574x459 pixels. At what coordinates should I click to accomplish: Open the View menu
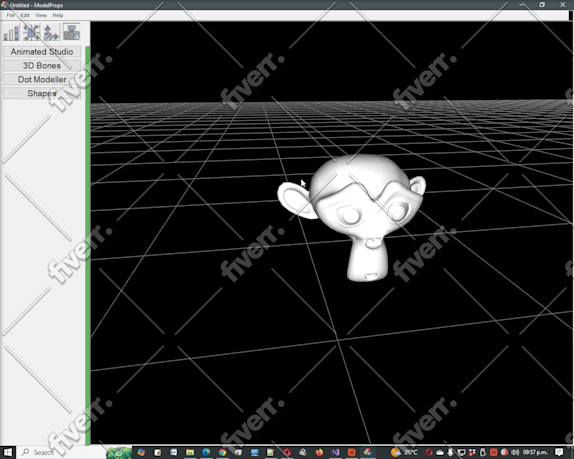click(x=41, y=15)
